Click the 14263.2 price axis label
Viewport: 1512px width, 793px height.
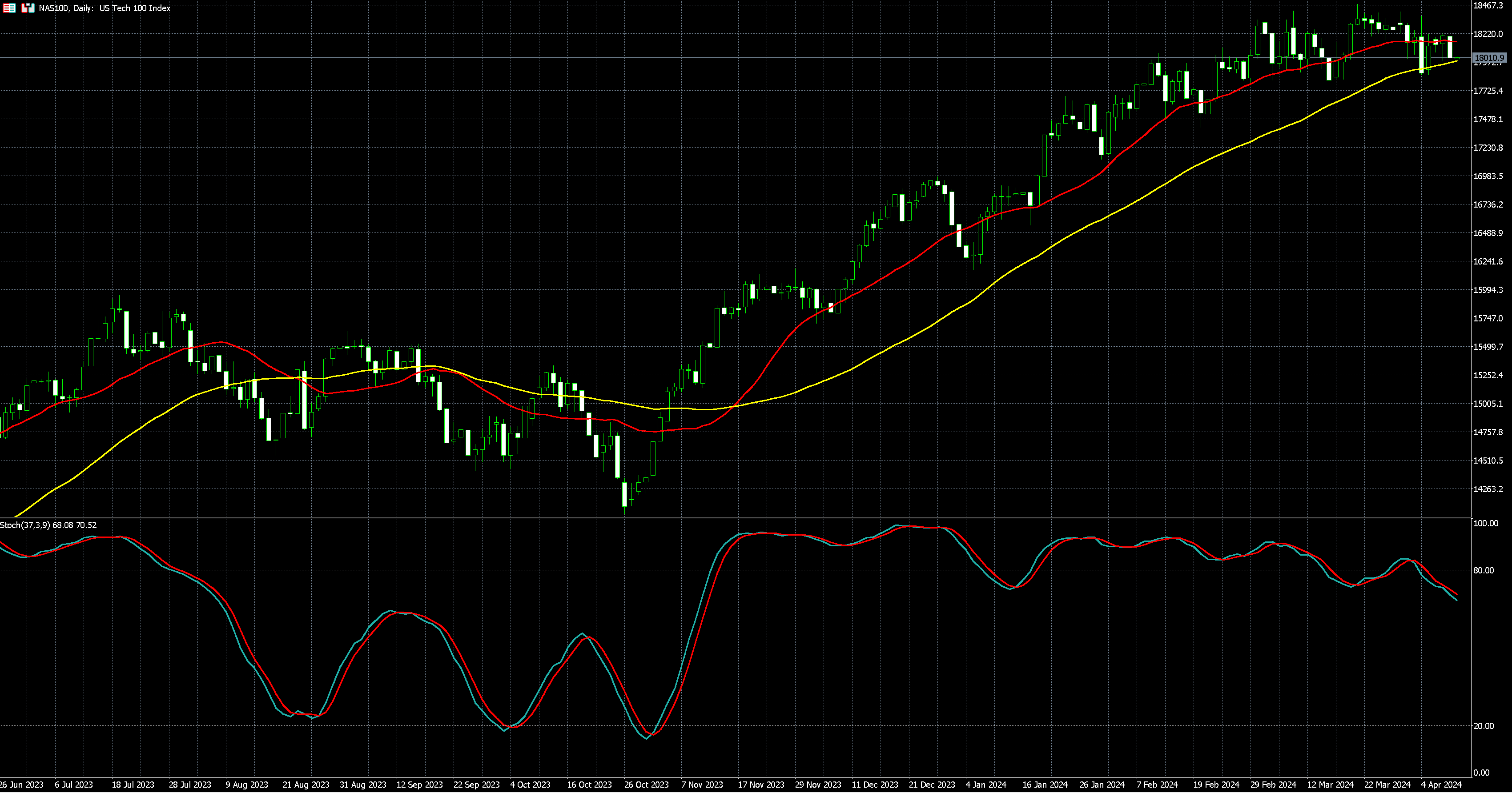click(1488, 489)
